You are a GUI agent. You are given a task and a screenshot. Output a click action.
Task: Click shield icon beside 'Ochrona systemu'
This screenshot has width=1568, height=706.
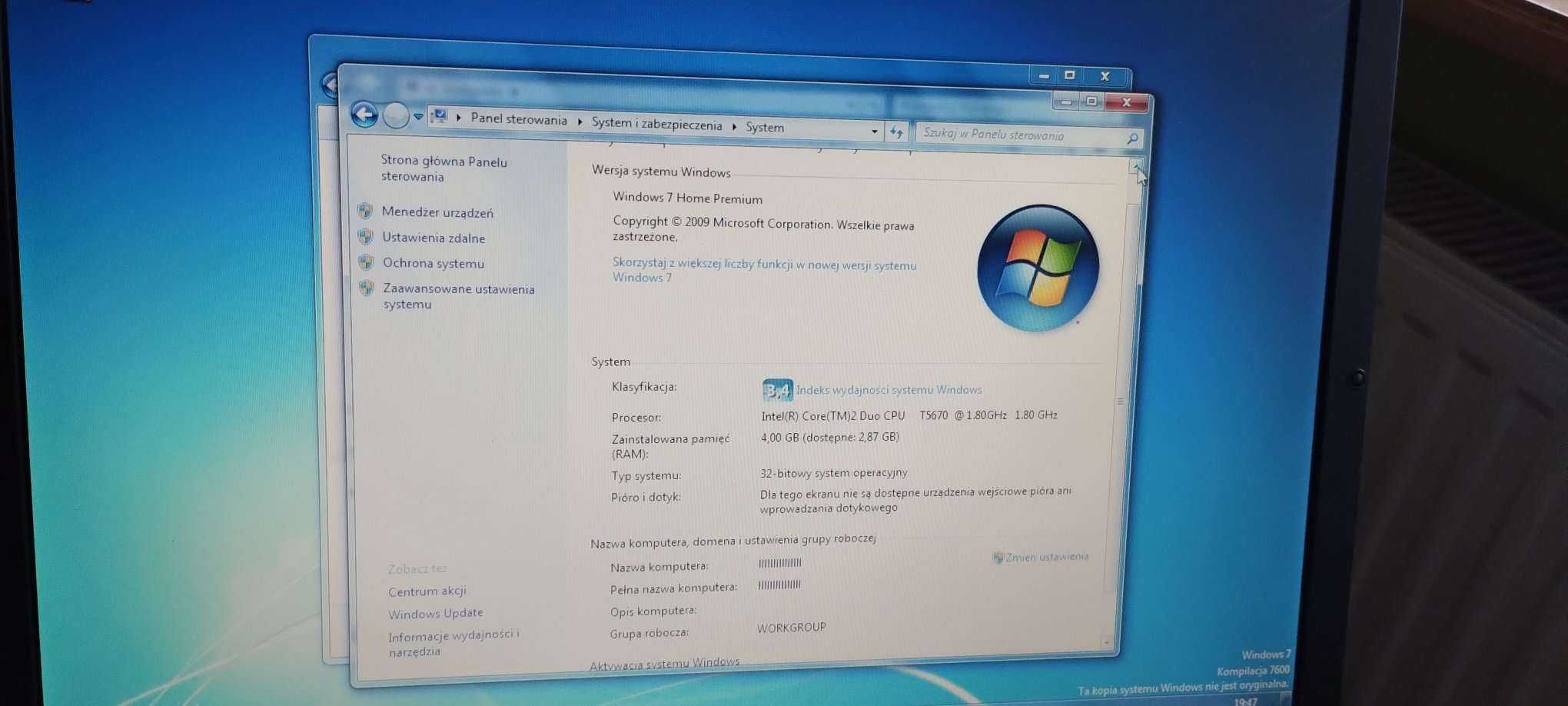[367, 262]
